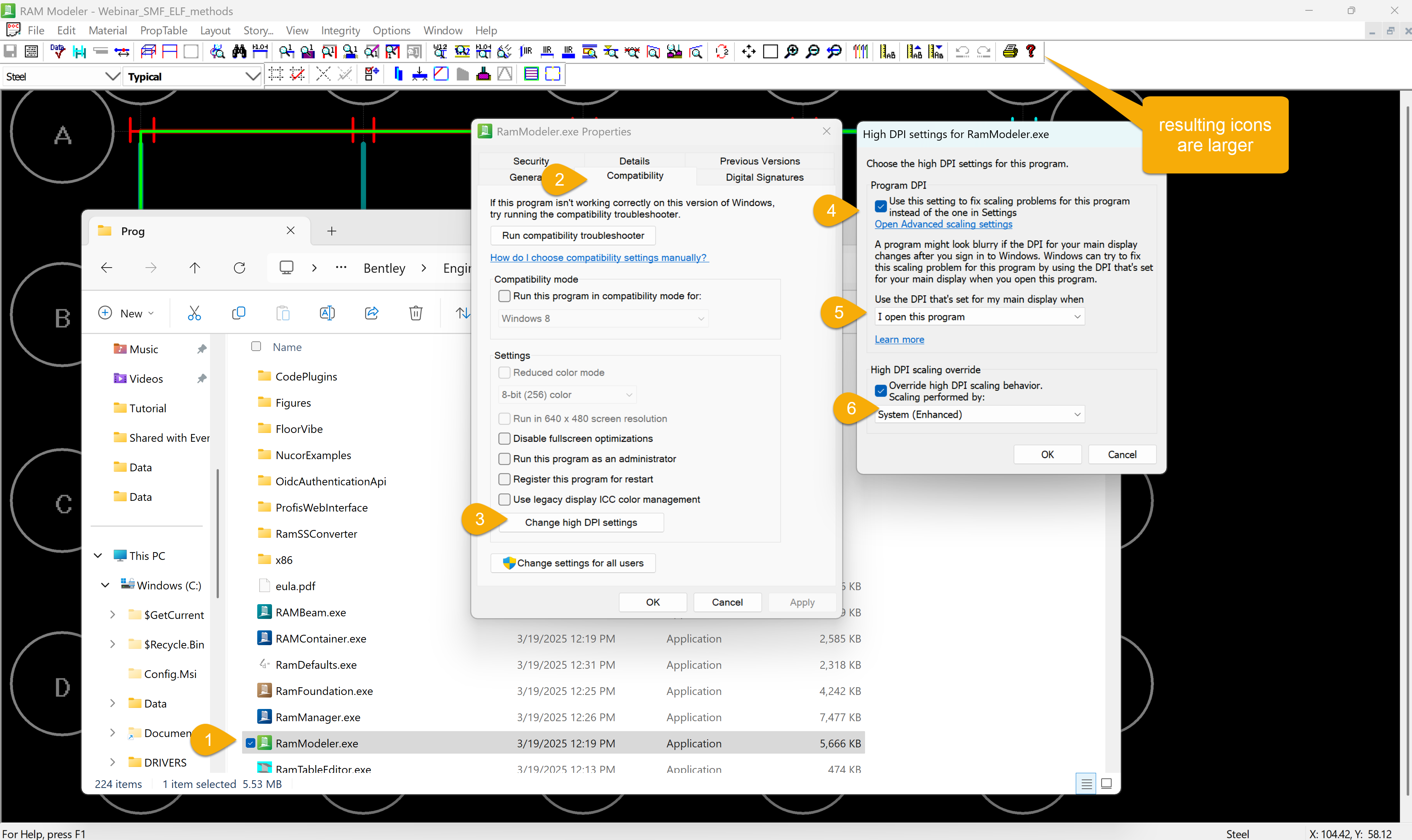Click the Save icon in RAM Modeler toolbar
The image size is (1412, 840).
tap(10, 52)
